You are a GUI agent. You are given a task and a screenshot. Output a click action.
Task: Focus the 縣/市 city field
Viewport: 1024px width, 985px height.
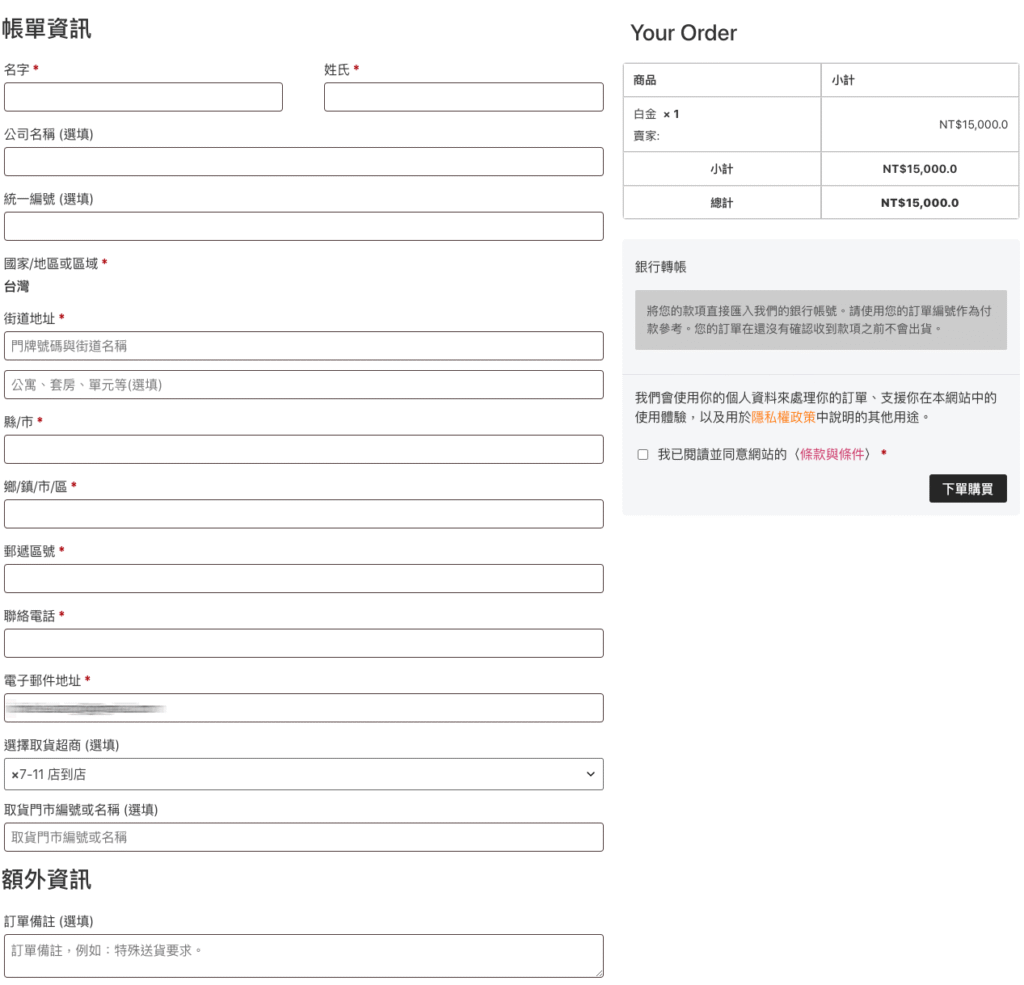click(x=303, y=450)
